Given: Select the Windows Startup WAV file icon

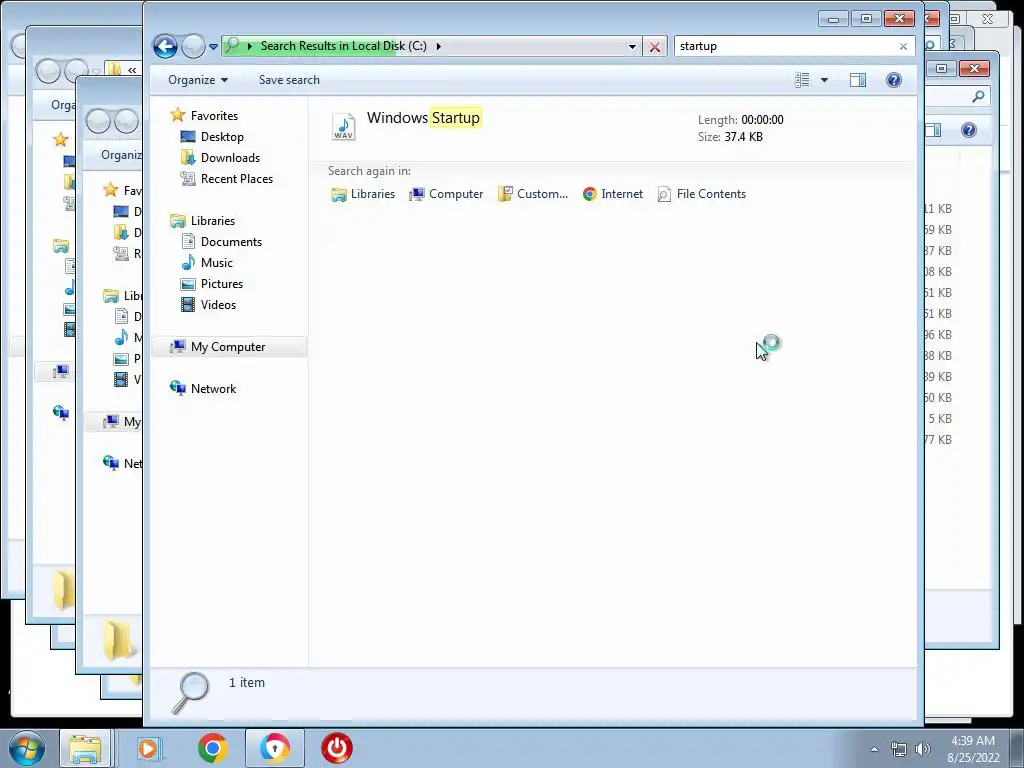Looking at the screenshot, I should tap(344, 126).
